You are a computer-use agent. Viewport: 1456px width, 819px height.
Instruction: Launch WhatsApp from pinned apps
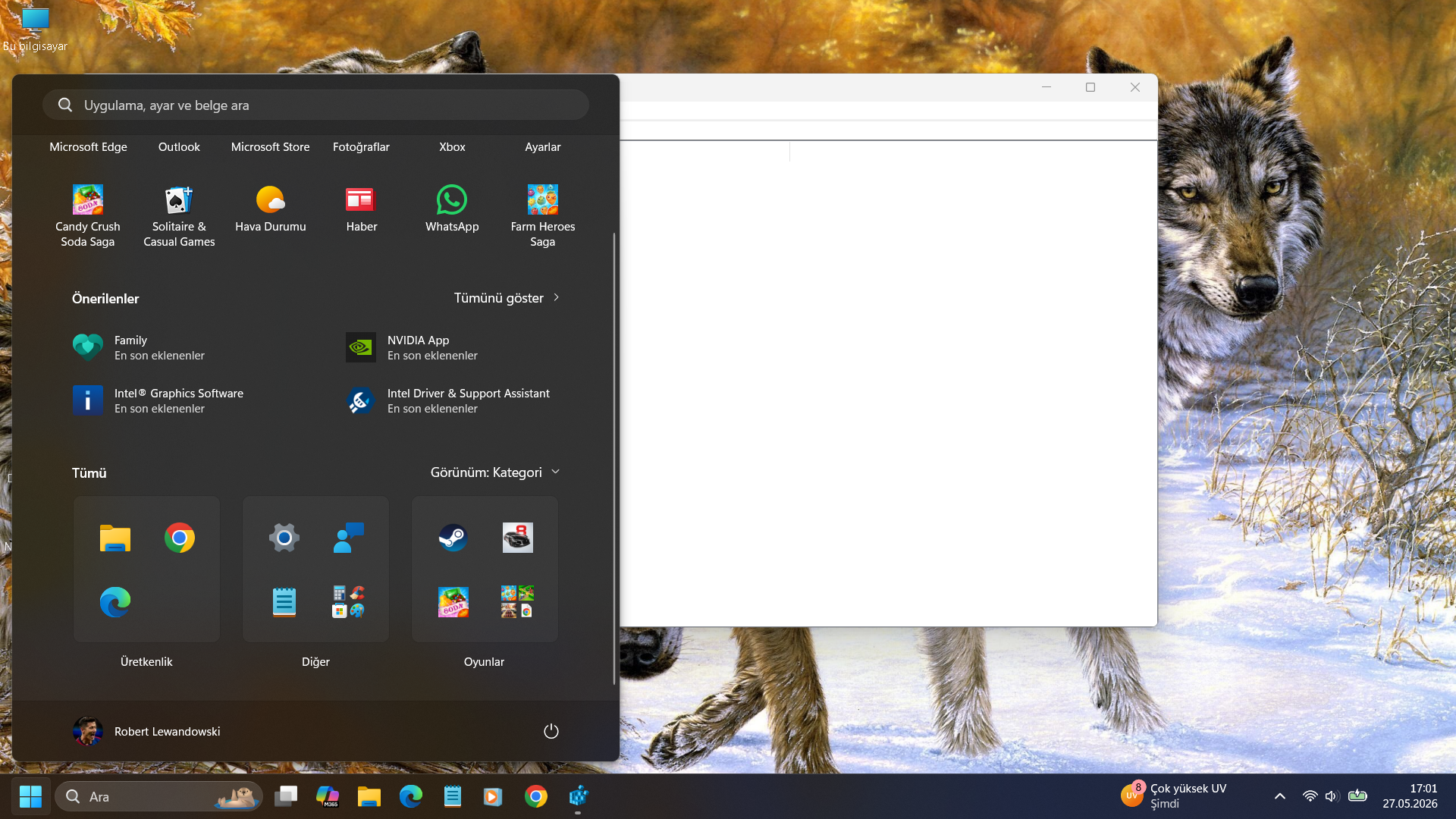pyautogui.click(x=452, y=209)
